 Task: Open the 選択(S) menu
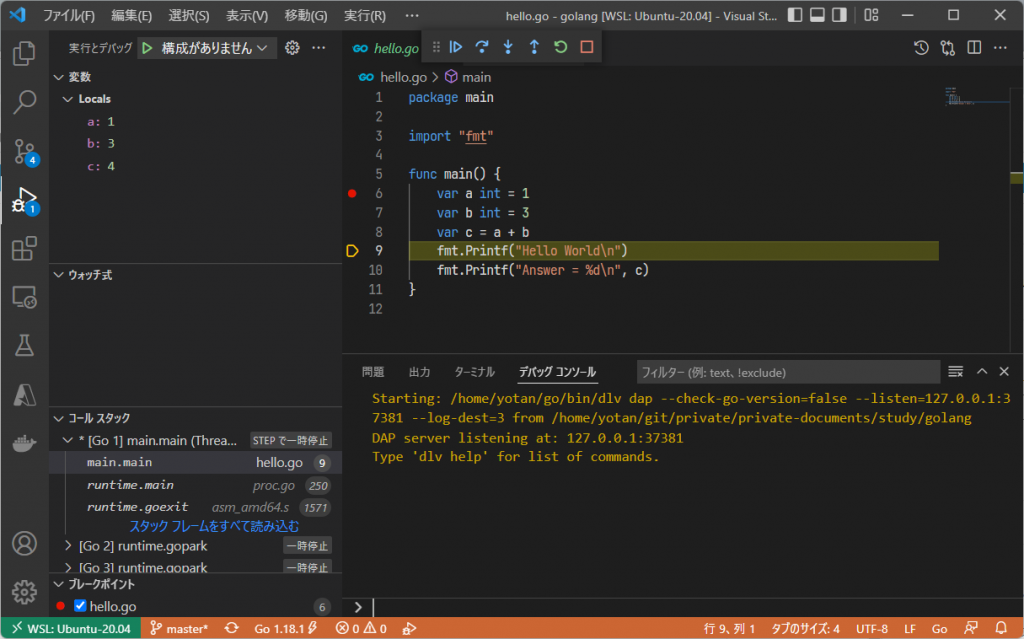click(189, 16)
